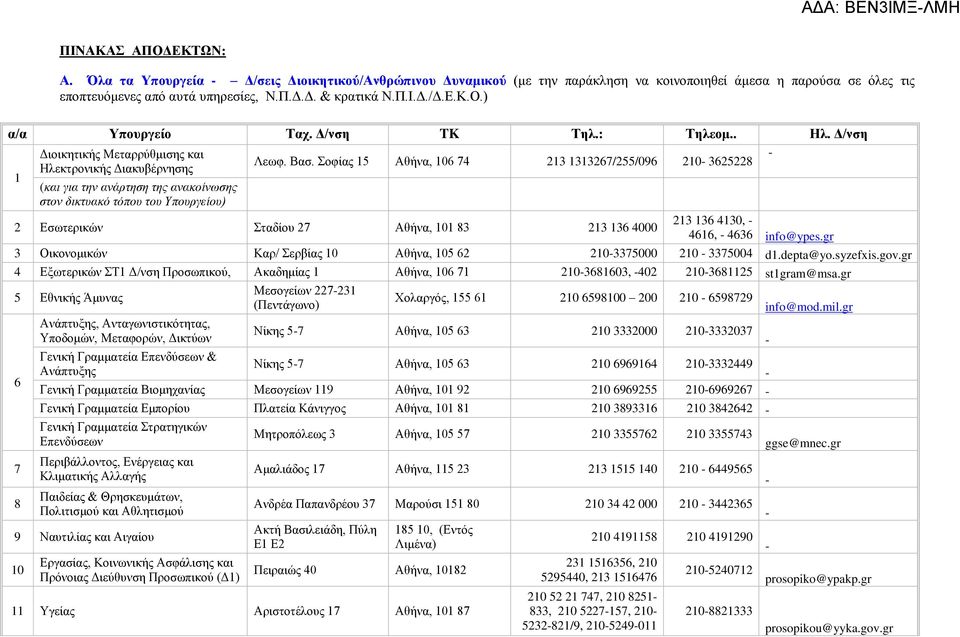The image size is (960, 637).
Task: Click the Μαρούσι 151 80 postal code
Action: pos(437,504)
